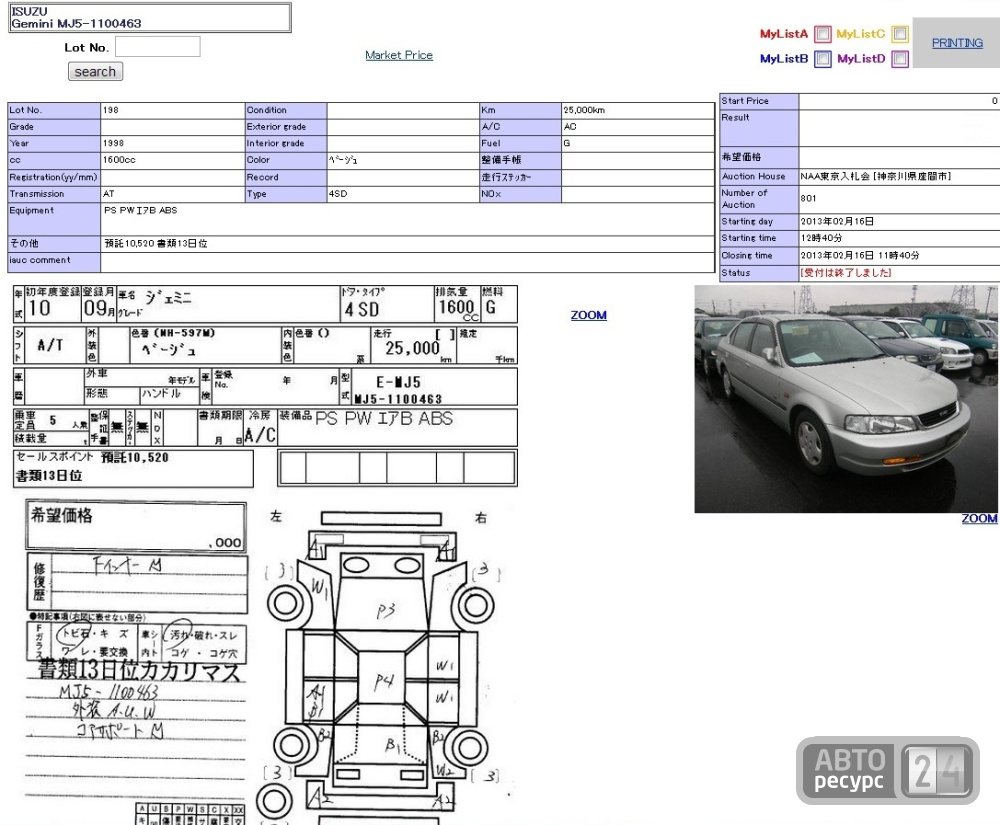
Task: Open the Market Price link
Action: [x=399, y=55]
